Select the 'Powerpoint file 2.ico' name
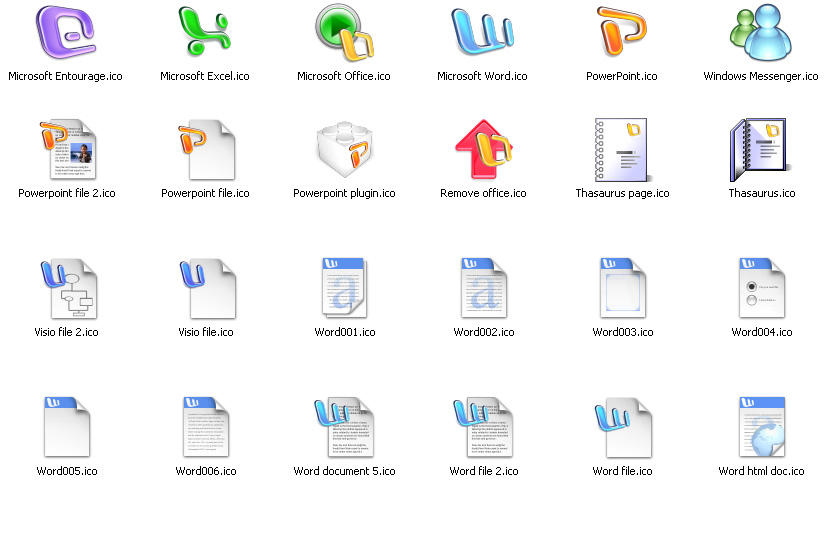 [x=67, y=194]
